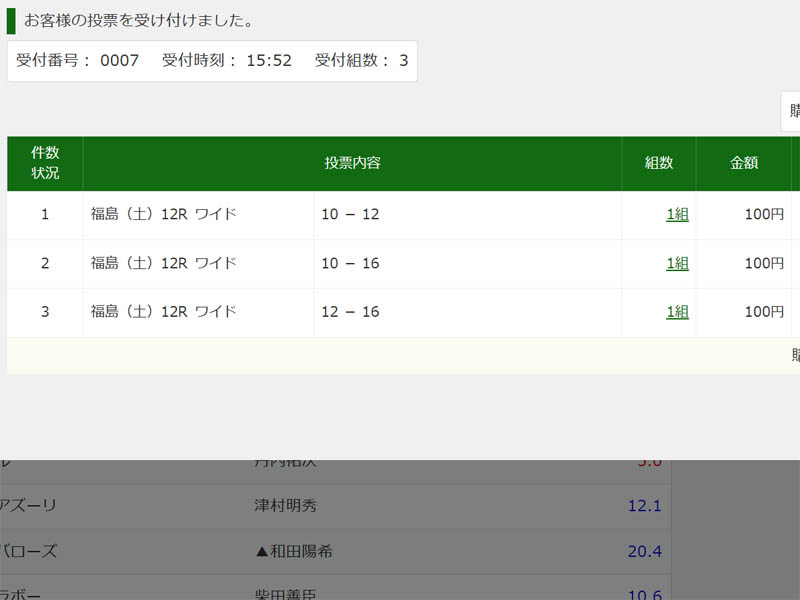Click 福島(土)12R ワイド in row 3
The height and width of the screenshot is (600, 800).
click(x=164, y=312)
